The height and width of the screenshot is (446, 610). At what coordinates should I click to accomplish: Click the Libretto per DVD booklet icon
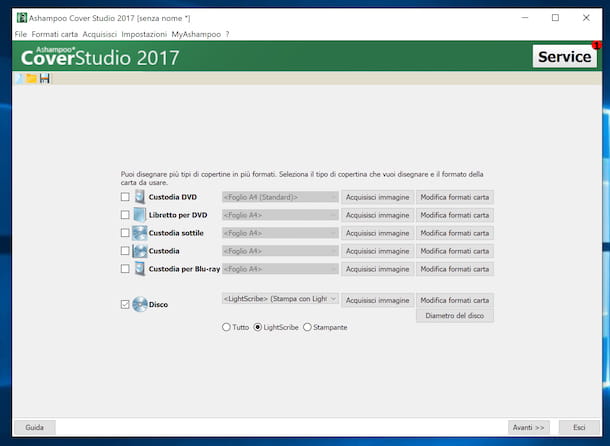[x=139, y=215]
